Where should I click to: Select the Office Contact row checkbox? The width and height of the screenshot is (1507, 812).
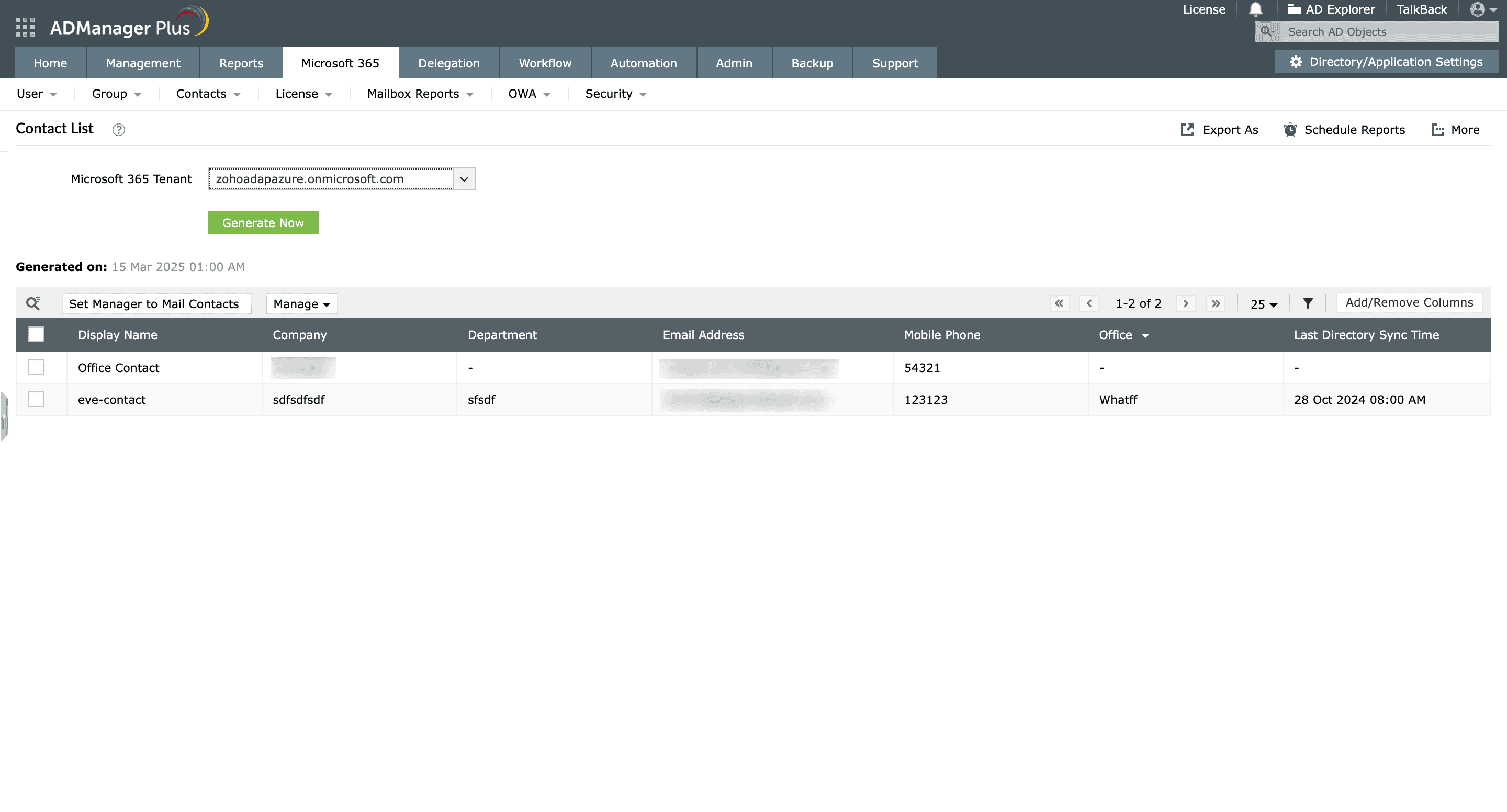tap(36, 367)
